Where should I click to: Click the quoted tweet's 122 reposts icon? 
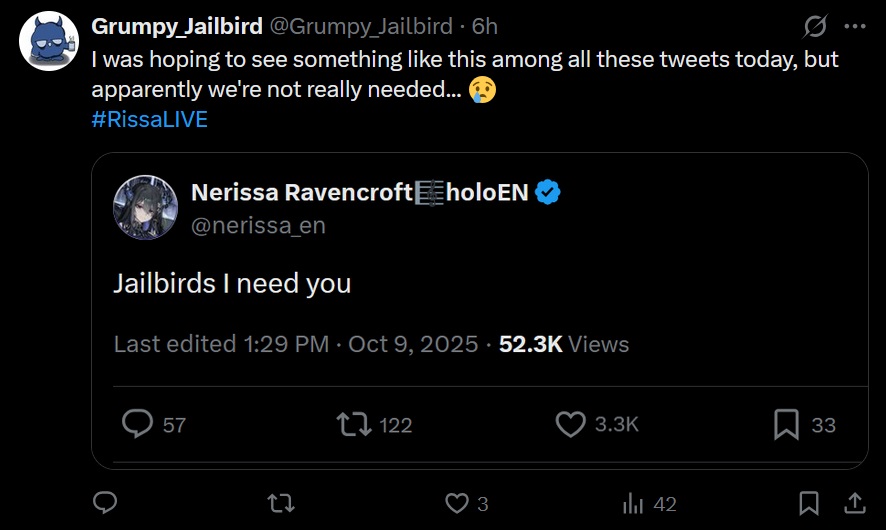pyautogui.click(x=354, y=424)
